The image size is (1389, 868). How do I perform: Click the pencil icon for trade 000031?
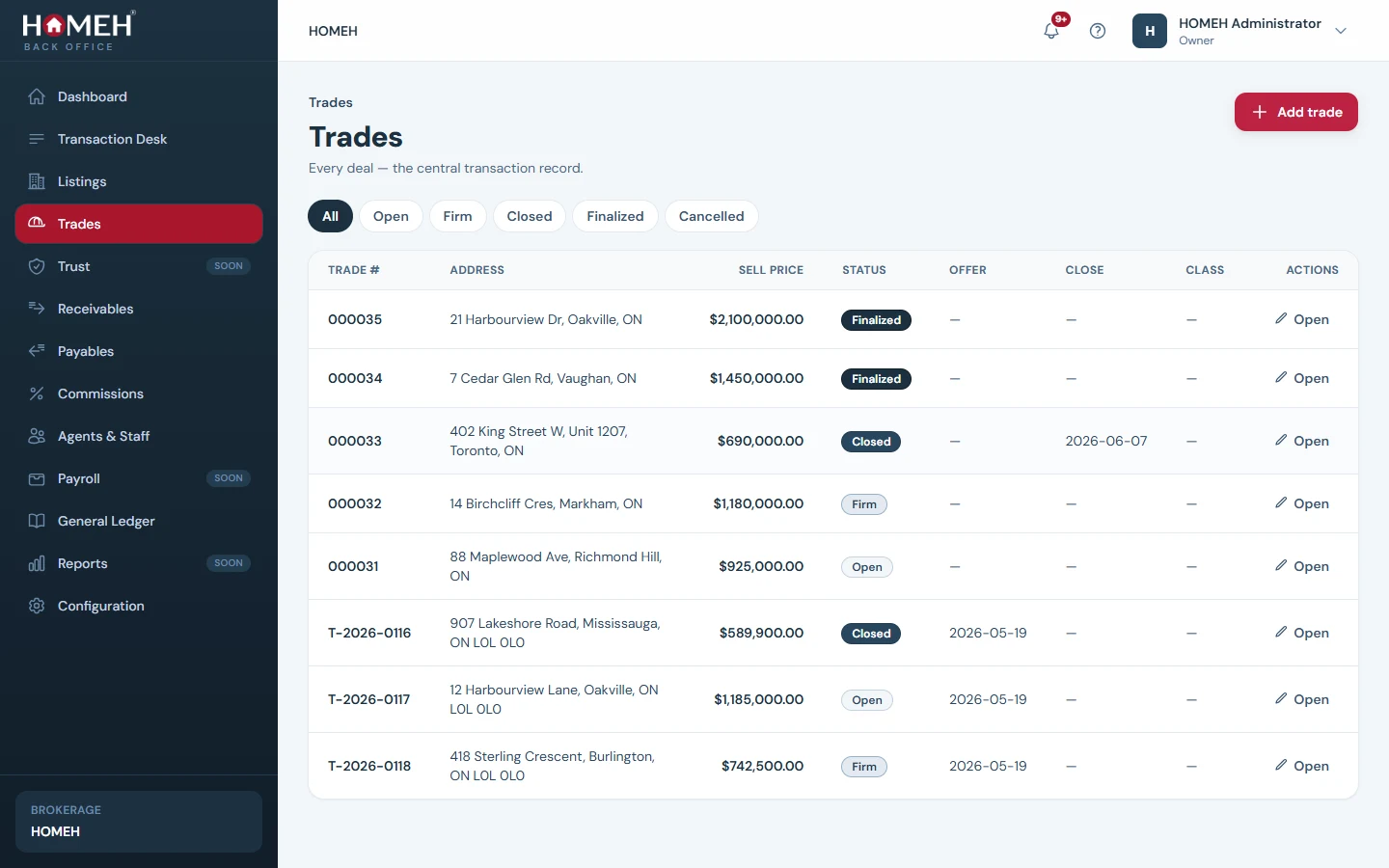coord(1281,565)
